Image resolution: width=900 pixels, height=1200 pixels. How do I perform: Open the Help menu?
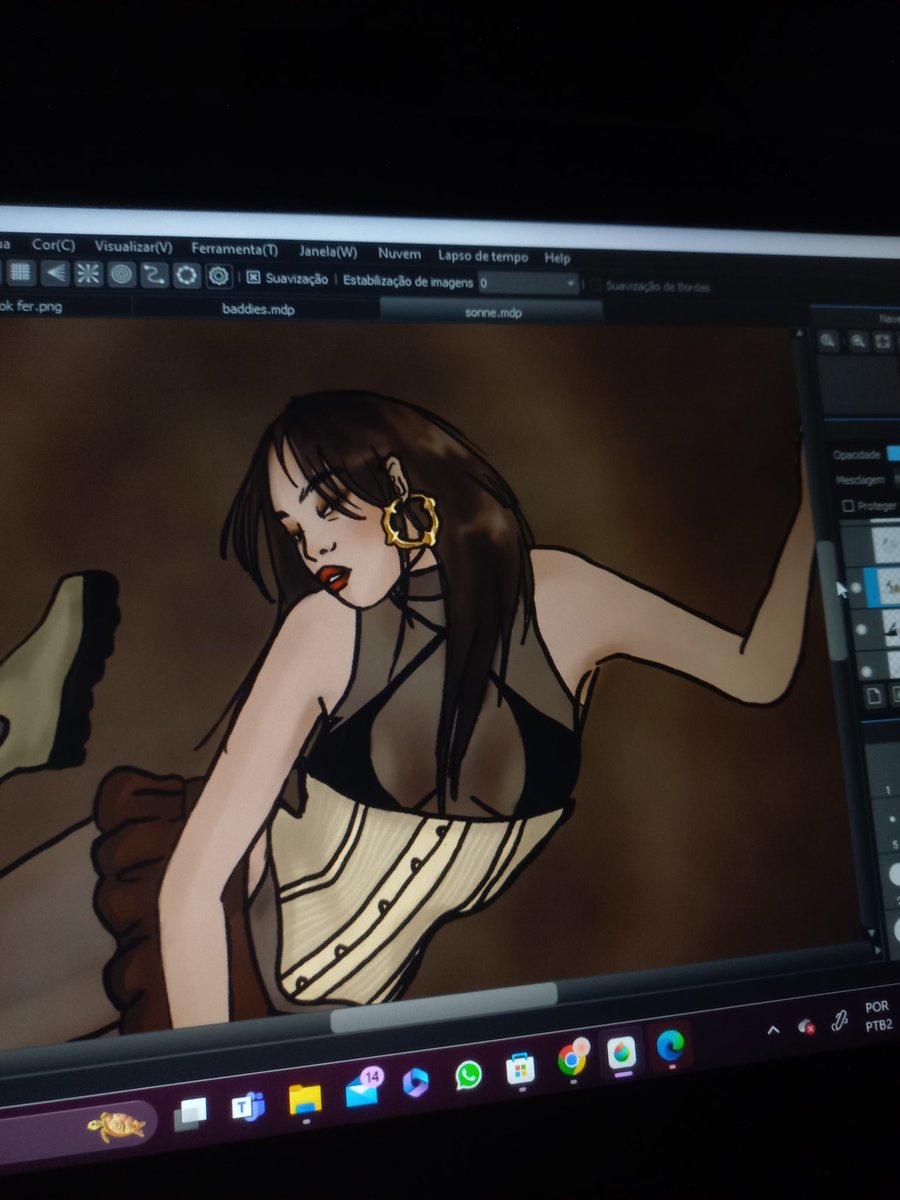[557, 258]
